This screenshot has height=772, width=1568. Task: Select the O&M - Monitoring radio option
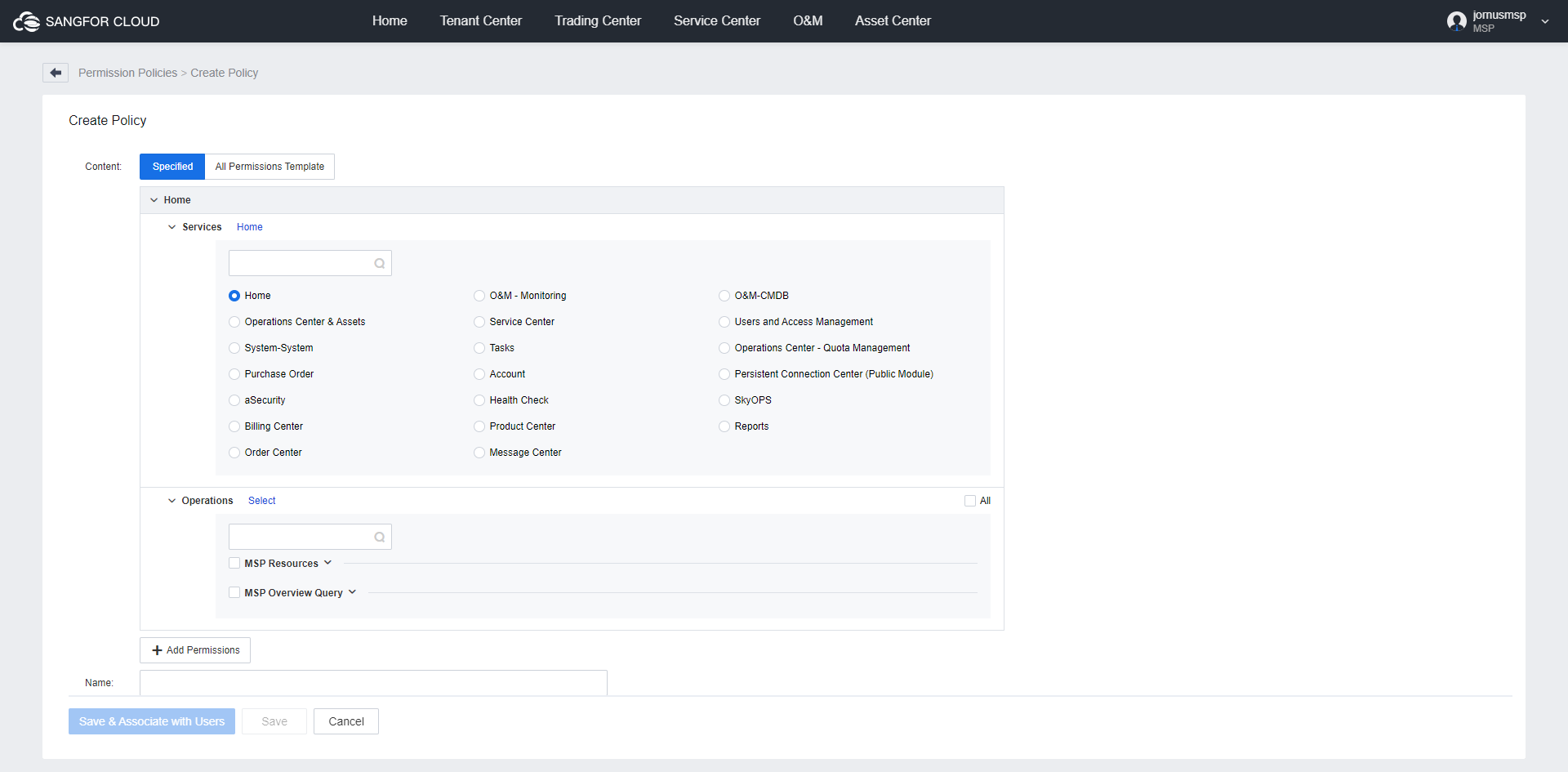479,296
